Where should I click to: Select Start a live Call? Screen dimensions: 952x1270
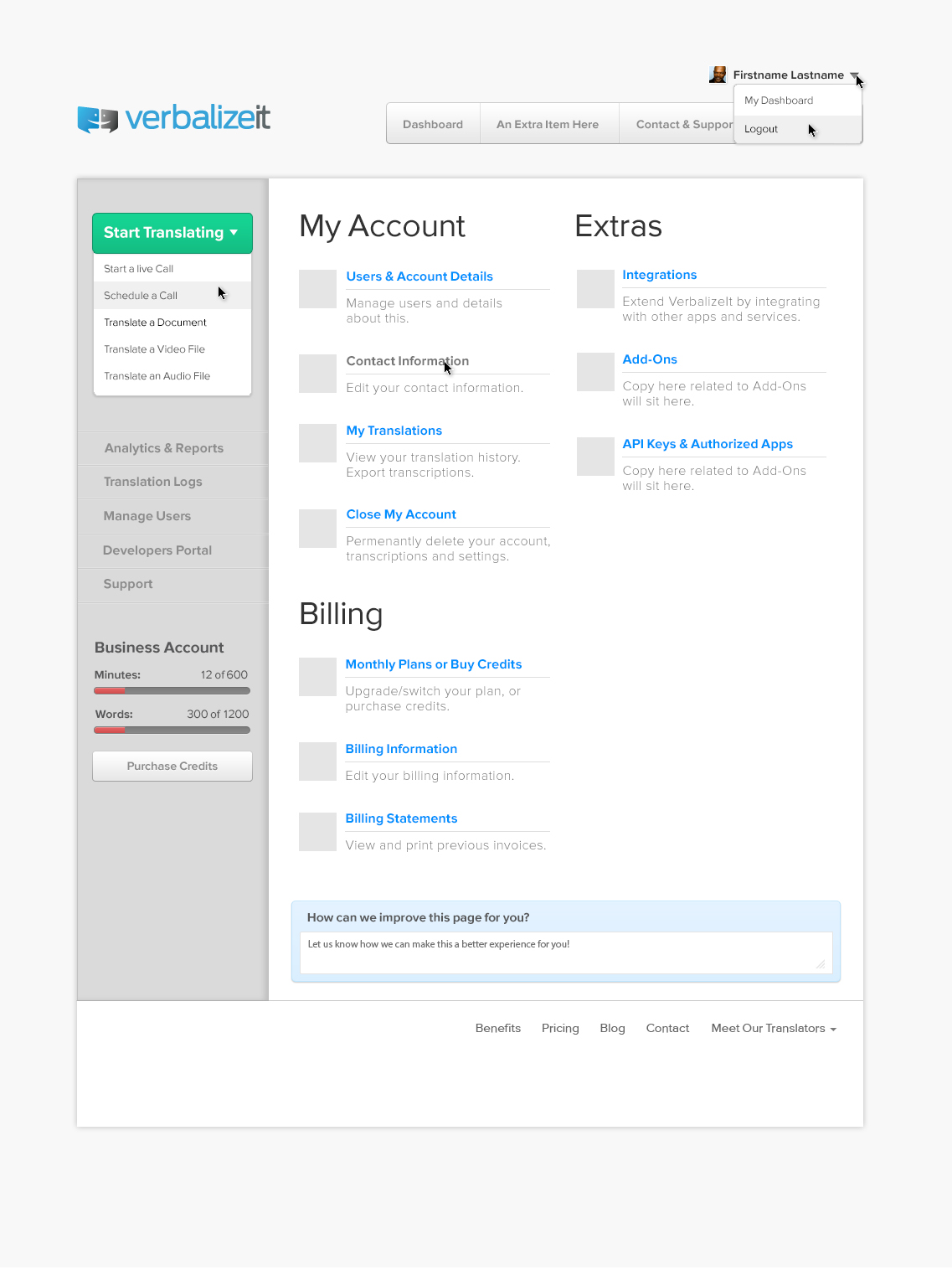point(172,269)
